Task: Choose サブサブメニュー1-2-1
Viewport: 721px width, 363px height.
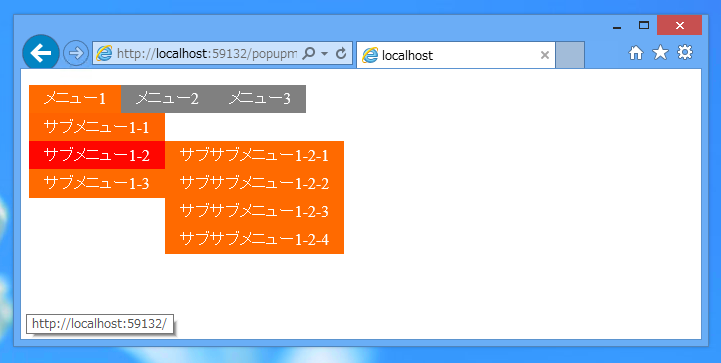Action: [x=254, y=155]
